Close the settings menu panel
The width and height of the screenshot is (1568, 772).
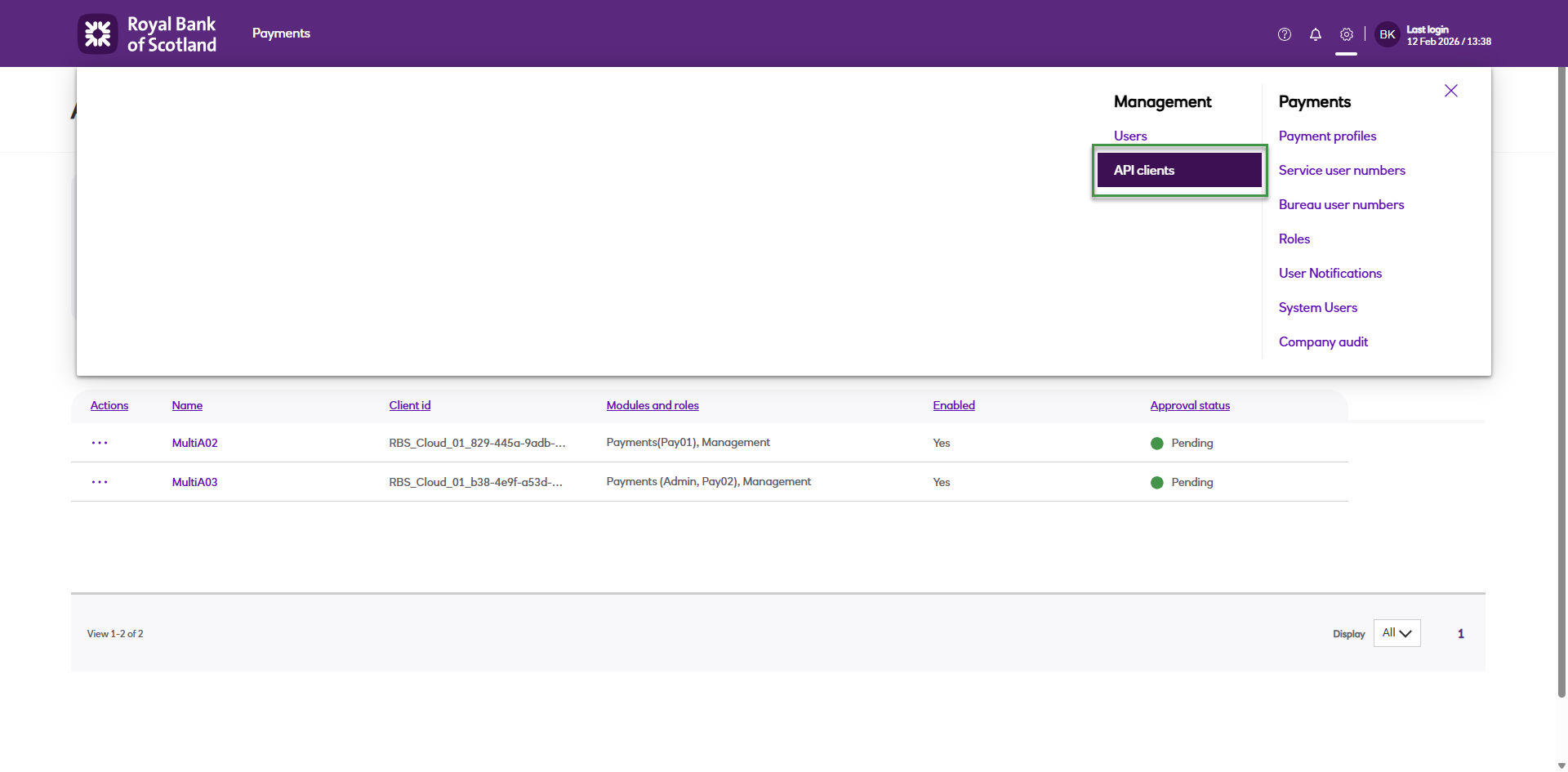pos(1451,91)
